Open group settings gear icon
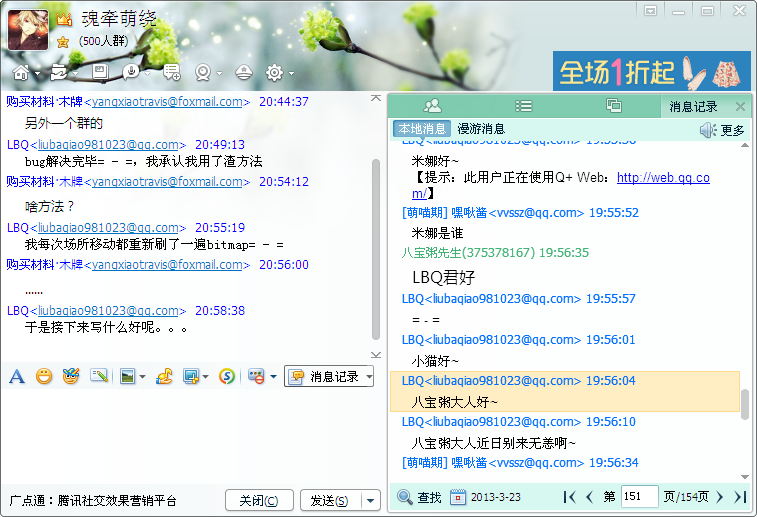This screenshot has height=517, width=757. [x=274, y=73]
